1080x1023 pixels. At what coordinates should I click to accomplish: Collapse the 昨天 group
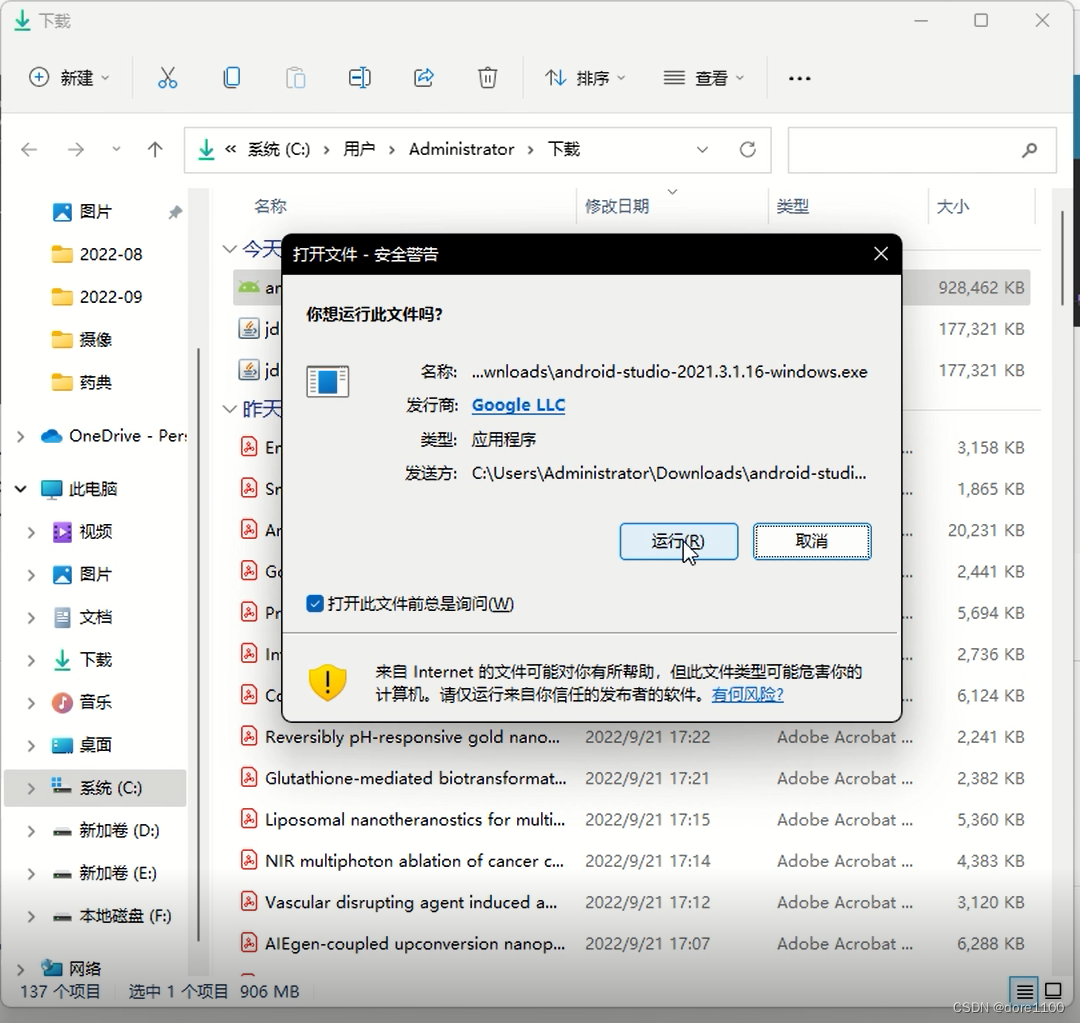click(x=229, y=409)
